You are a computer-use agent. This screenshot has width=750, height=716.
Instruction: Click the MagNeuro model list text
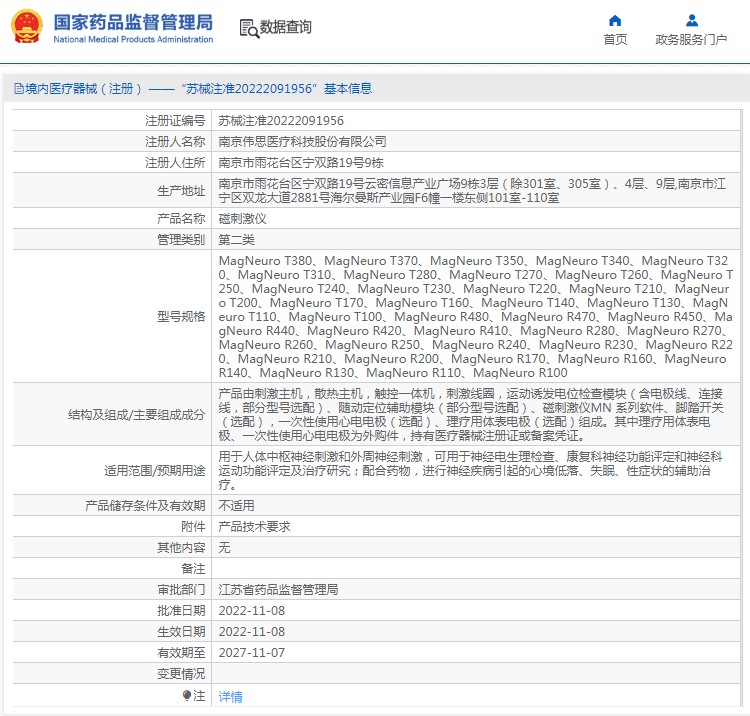coord(475,317)
